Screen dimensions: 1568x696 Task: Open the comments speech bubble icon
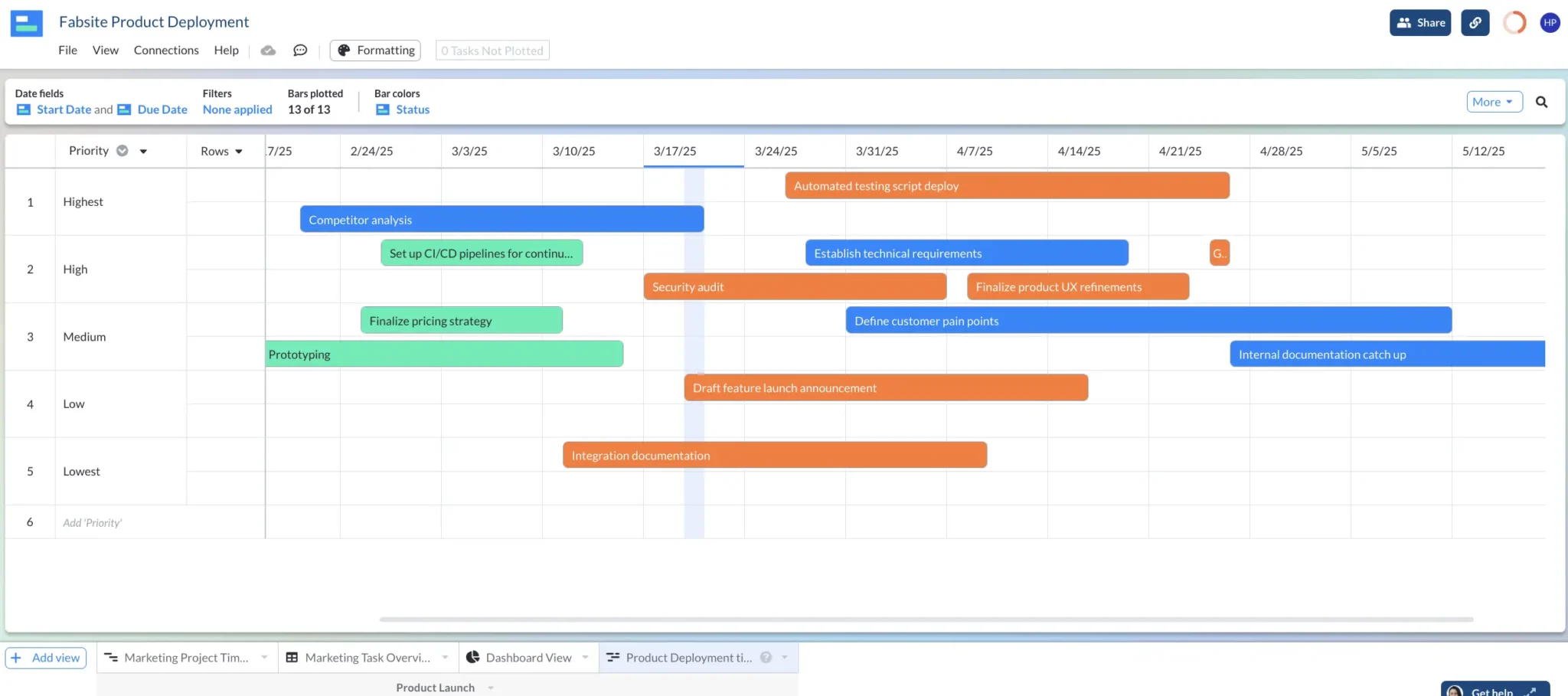coord(300,51)
